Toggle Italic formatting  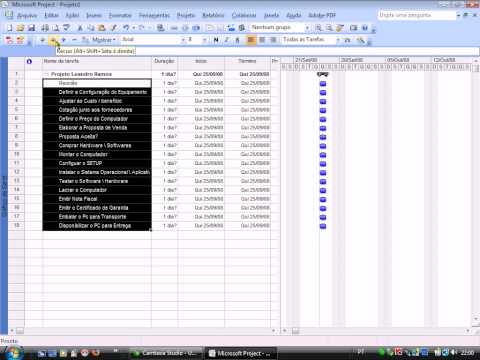click(x=227, y=40)
